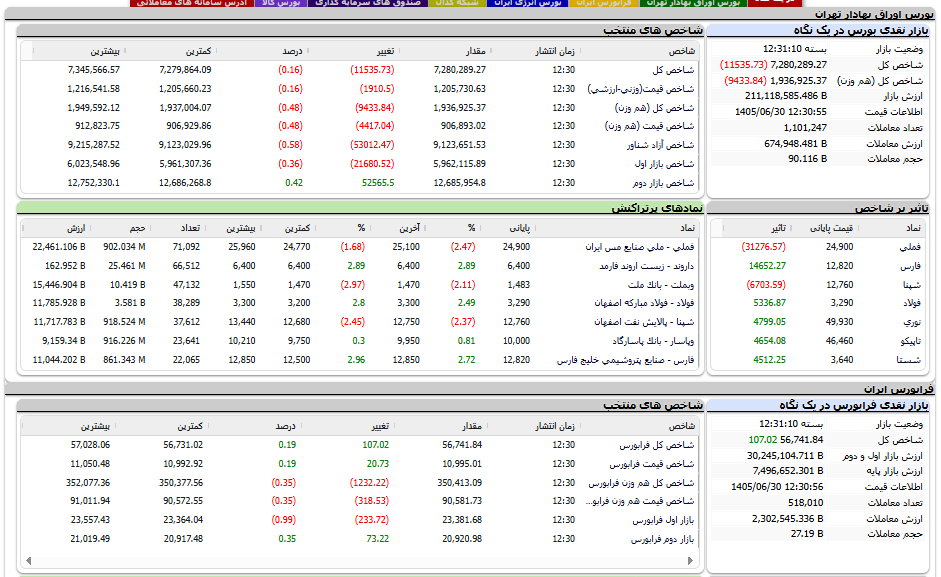Click the تاثیر بر شاخص panel heading
The height and width of the screenshot is (577, 941).
891,208
